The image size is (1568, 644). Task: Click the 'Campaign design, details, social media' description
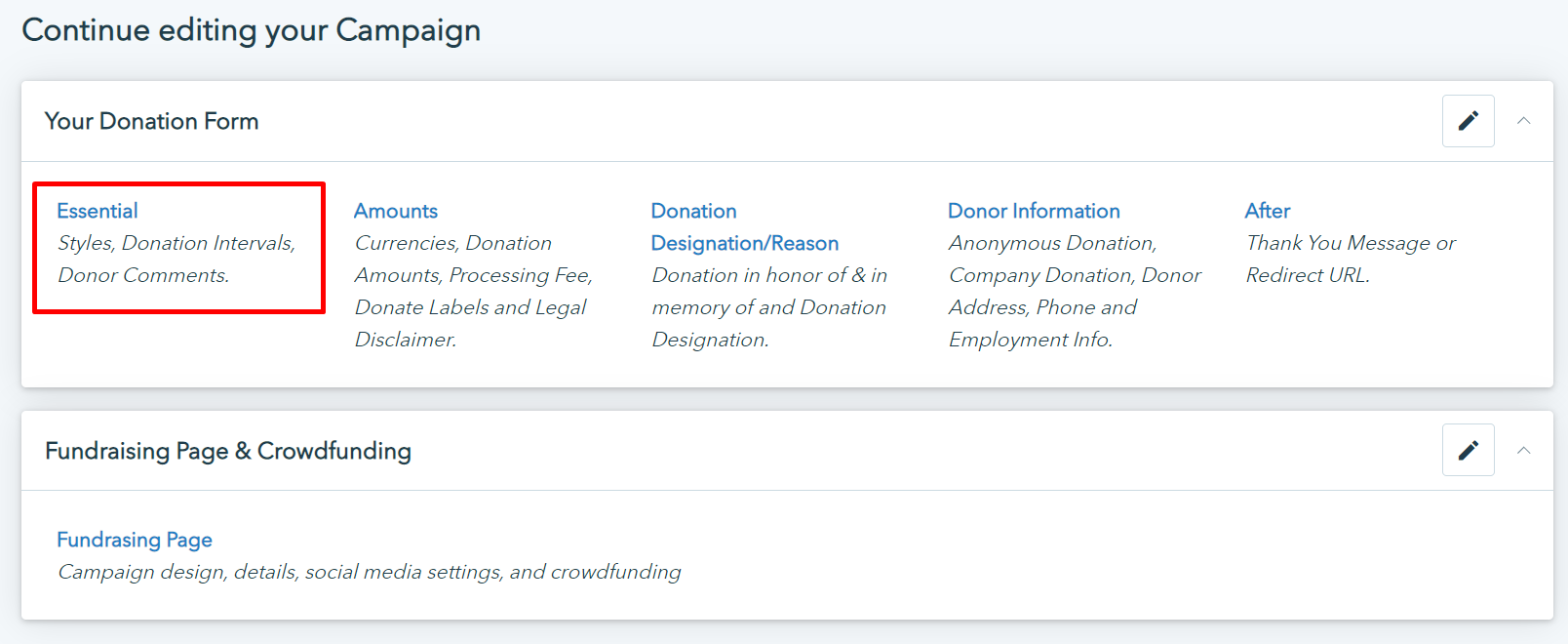coord(369,572)
